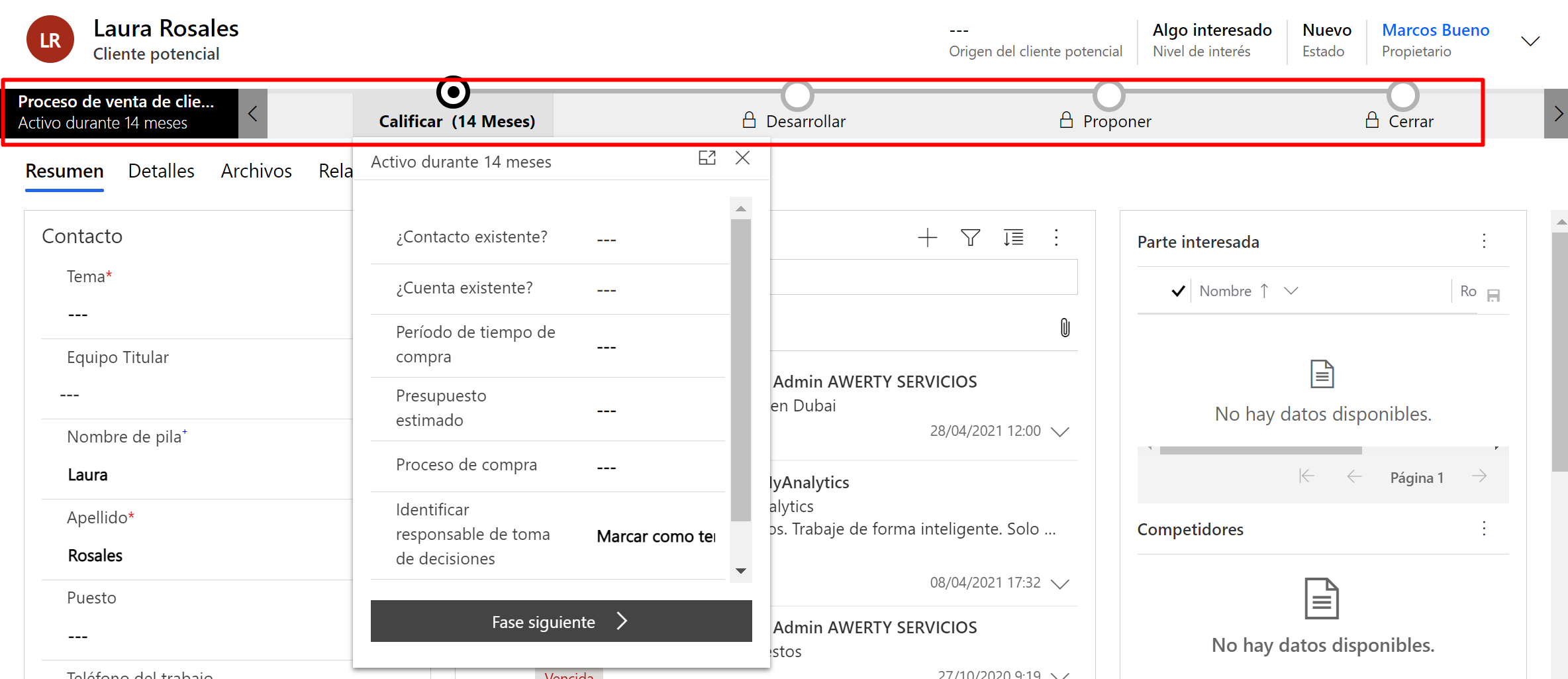Open the timeline filter funnel icon
The height and width of the screenshot is (679, 1568).
point(970,238)
